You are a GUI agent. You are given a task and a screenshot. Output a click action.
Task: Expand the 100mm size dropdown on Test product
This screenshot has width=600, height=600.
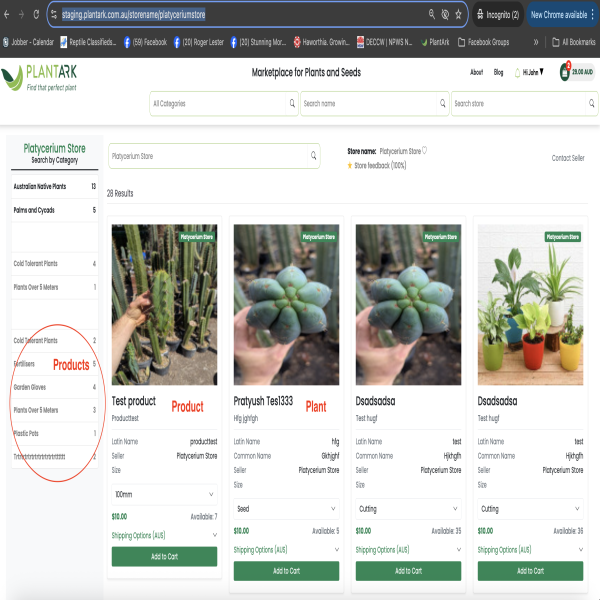point(164,494)
